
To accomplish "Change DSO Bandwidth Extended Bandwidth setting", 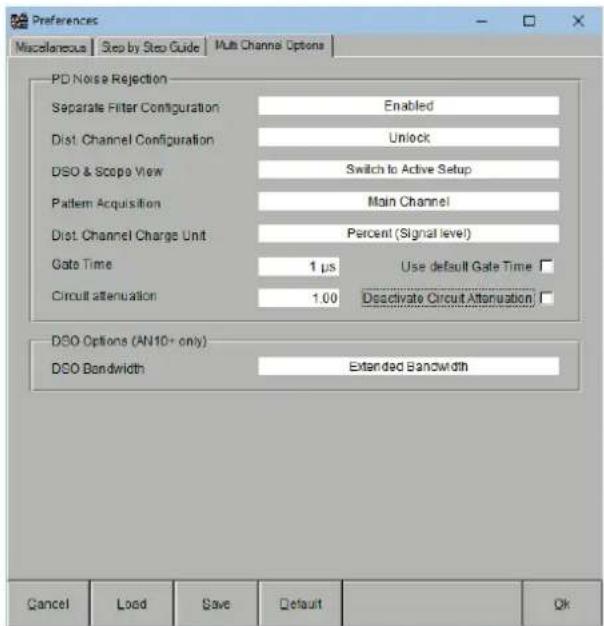I will [408, 366].
